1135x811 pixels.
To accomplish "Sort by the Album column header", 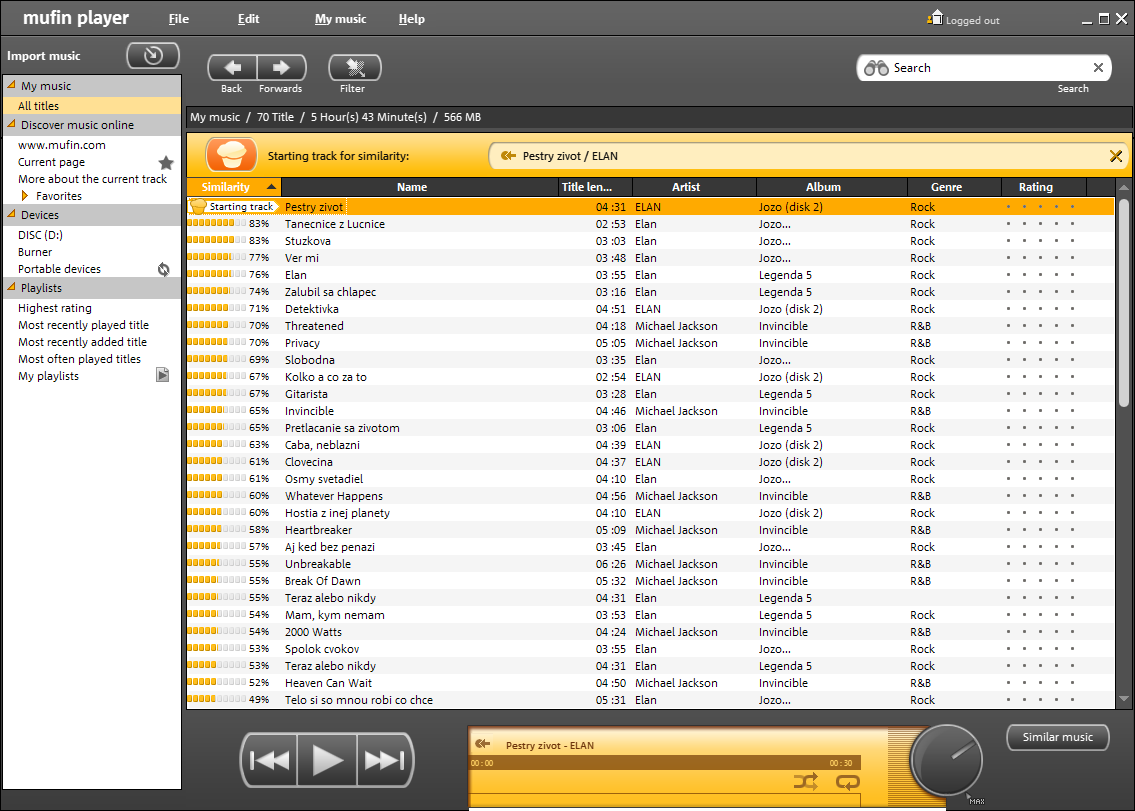I will click(x=832, y=187).
